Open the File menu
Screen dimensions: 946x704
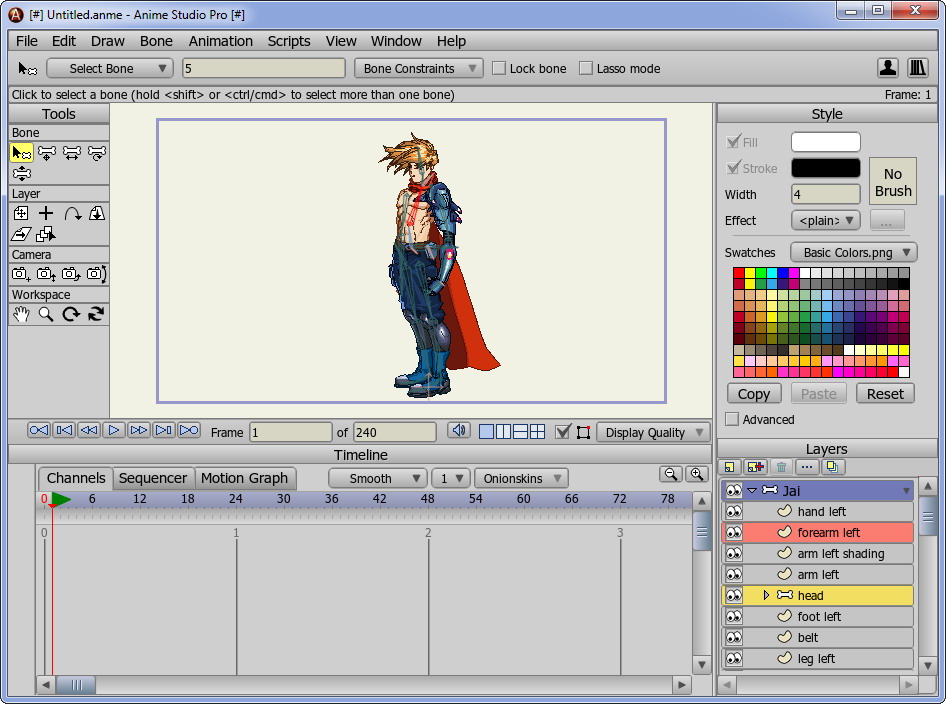27,41
